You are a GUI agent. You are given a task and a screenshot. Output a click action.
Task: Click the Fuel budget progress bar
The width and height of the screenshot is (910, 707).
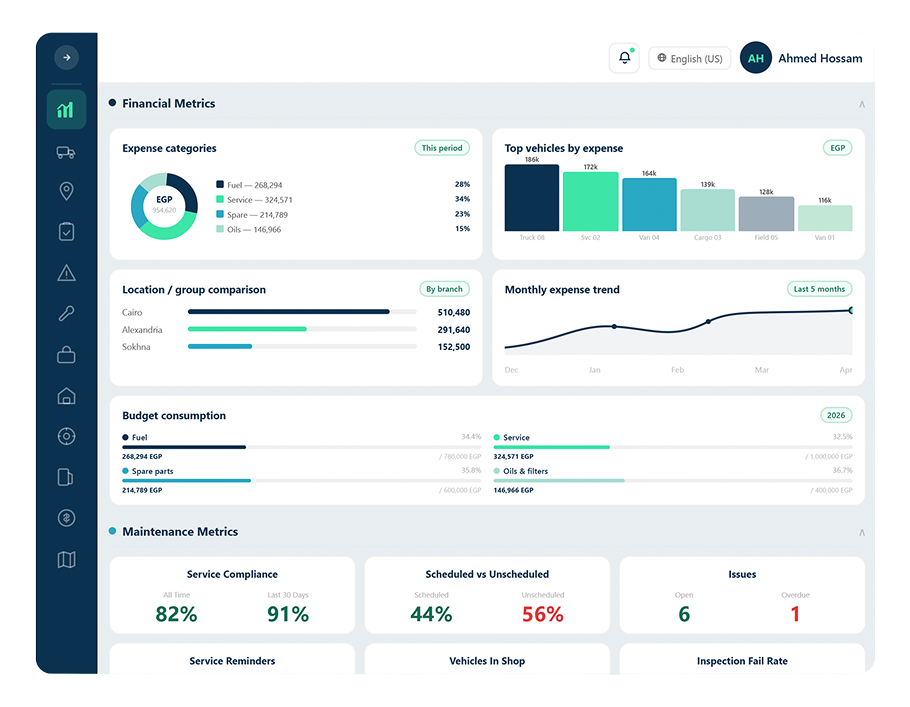301,447
